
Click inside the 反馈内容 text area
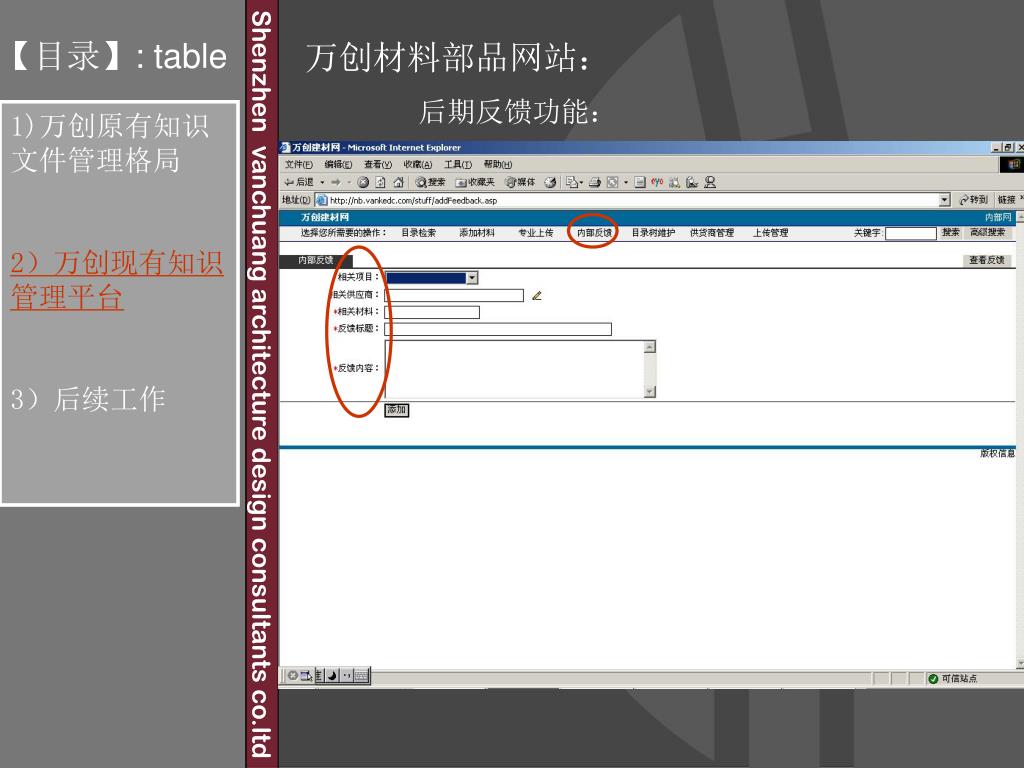pos(515,369)
